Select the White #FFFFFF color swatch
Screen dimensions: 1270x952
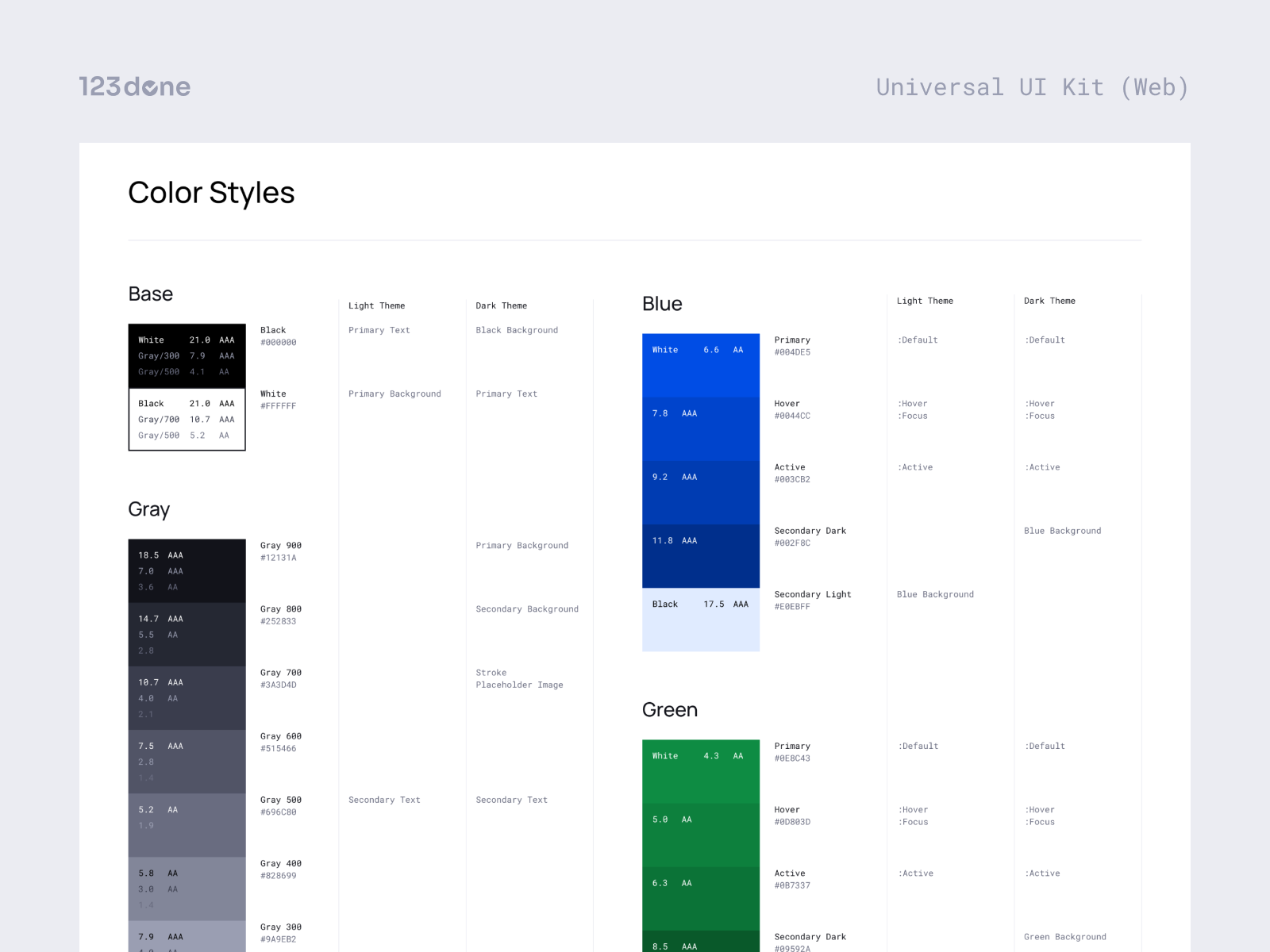click(187, 420)
